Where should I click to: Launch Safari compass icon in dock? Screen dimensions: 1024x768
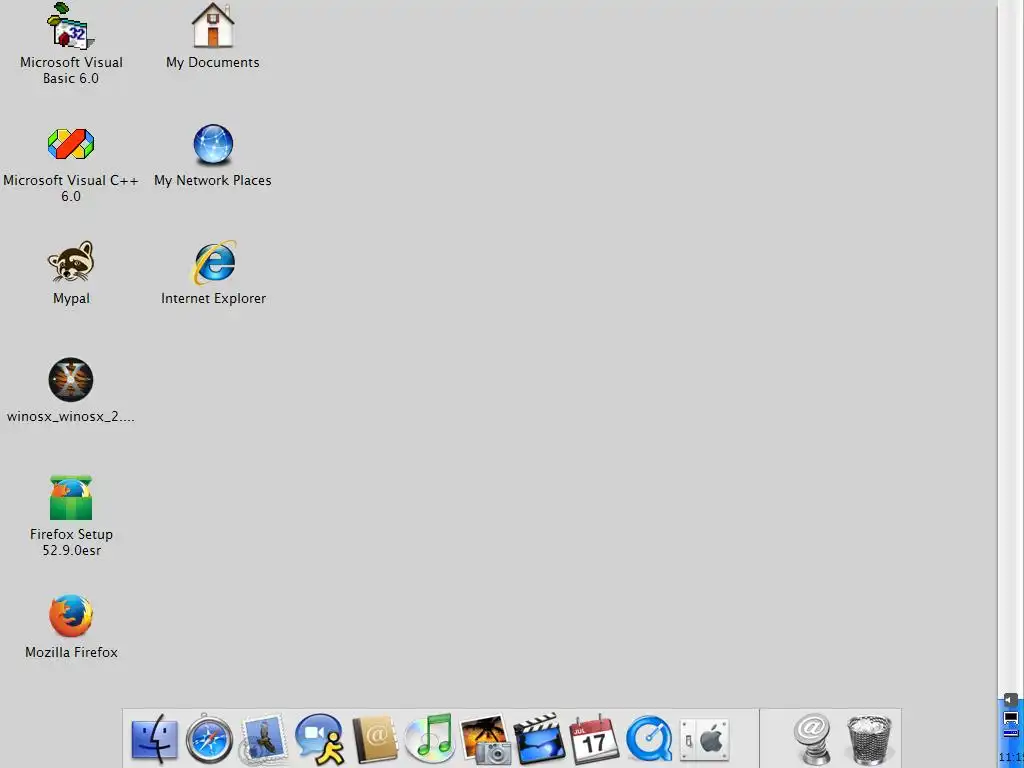[209, 739]
